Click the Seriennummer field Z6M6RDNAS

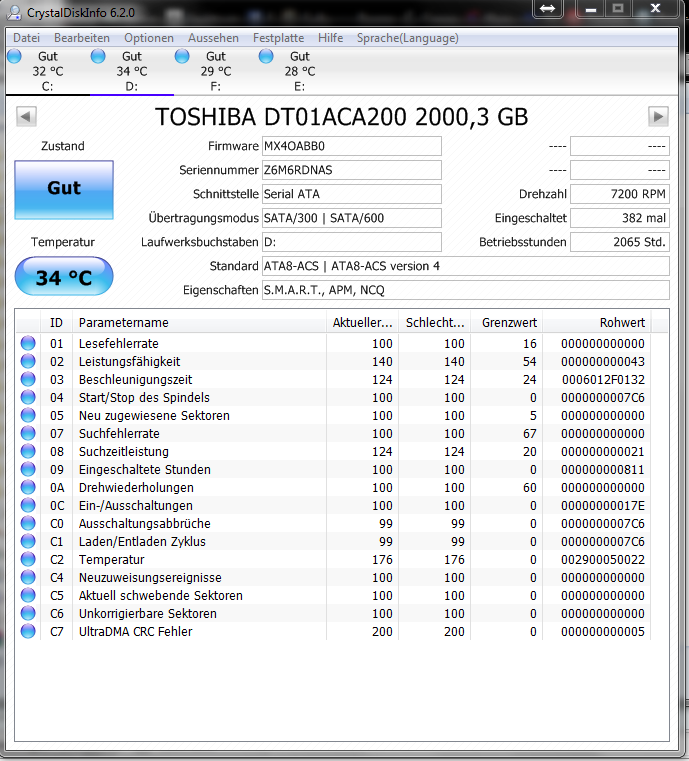[352, 170]
